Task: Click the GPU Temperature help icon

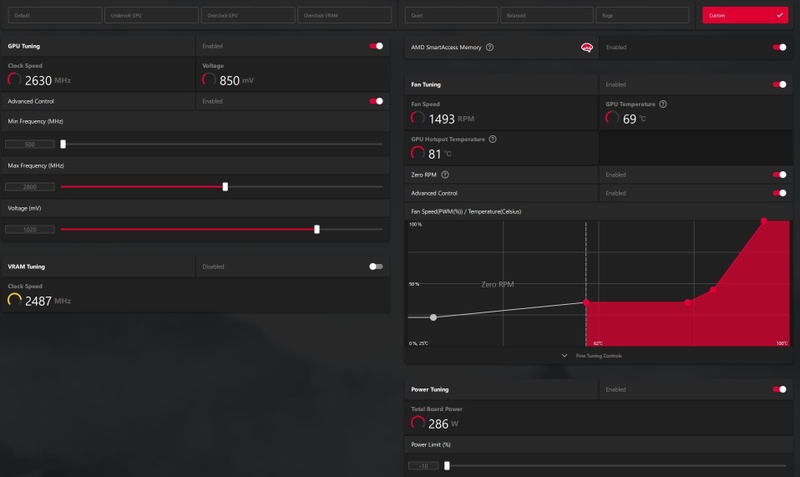Action: (663, 104)
